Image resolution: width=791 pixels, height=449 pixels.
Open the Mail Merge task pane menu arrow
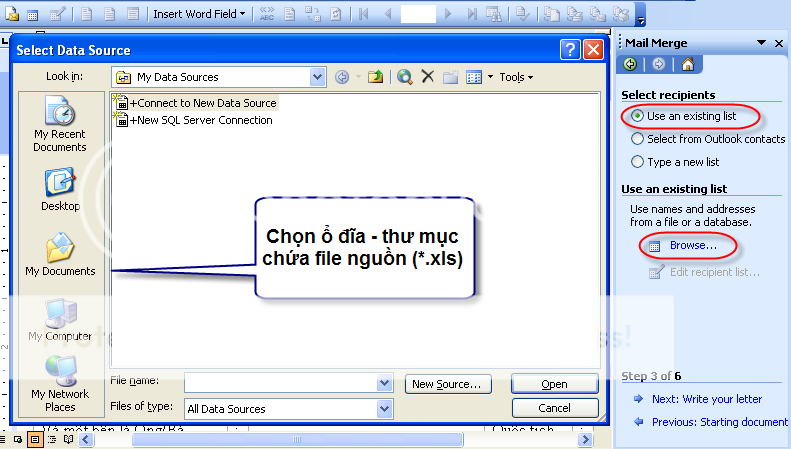(x=761, y=43)
